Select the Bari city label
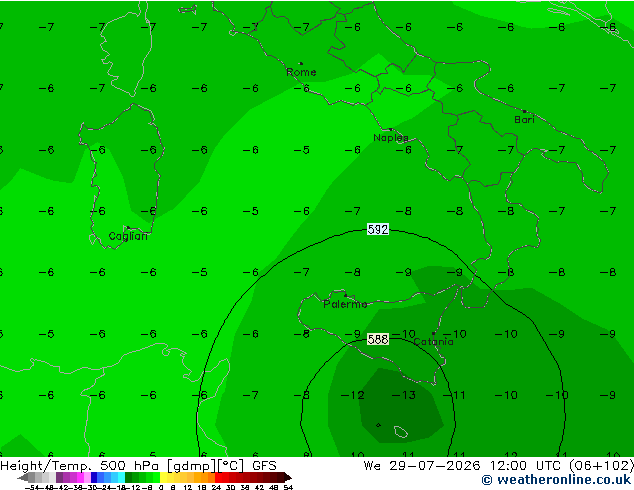The width and height of the screenshot is (634, 490). 524,120
